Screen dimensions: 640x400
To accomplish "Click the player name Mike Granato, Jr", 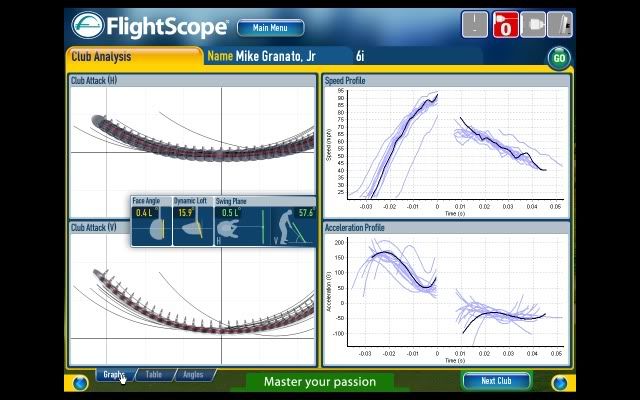I will [275, 56].
